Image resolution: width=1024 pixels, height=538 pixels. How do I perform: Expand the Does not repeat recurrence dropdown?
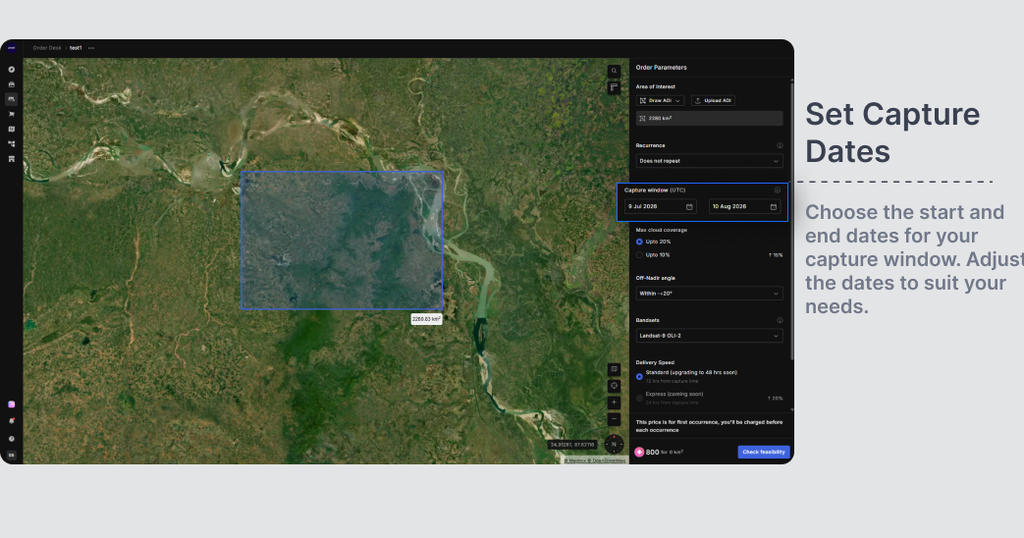point(709,161)
